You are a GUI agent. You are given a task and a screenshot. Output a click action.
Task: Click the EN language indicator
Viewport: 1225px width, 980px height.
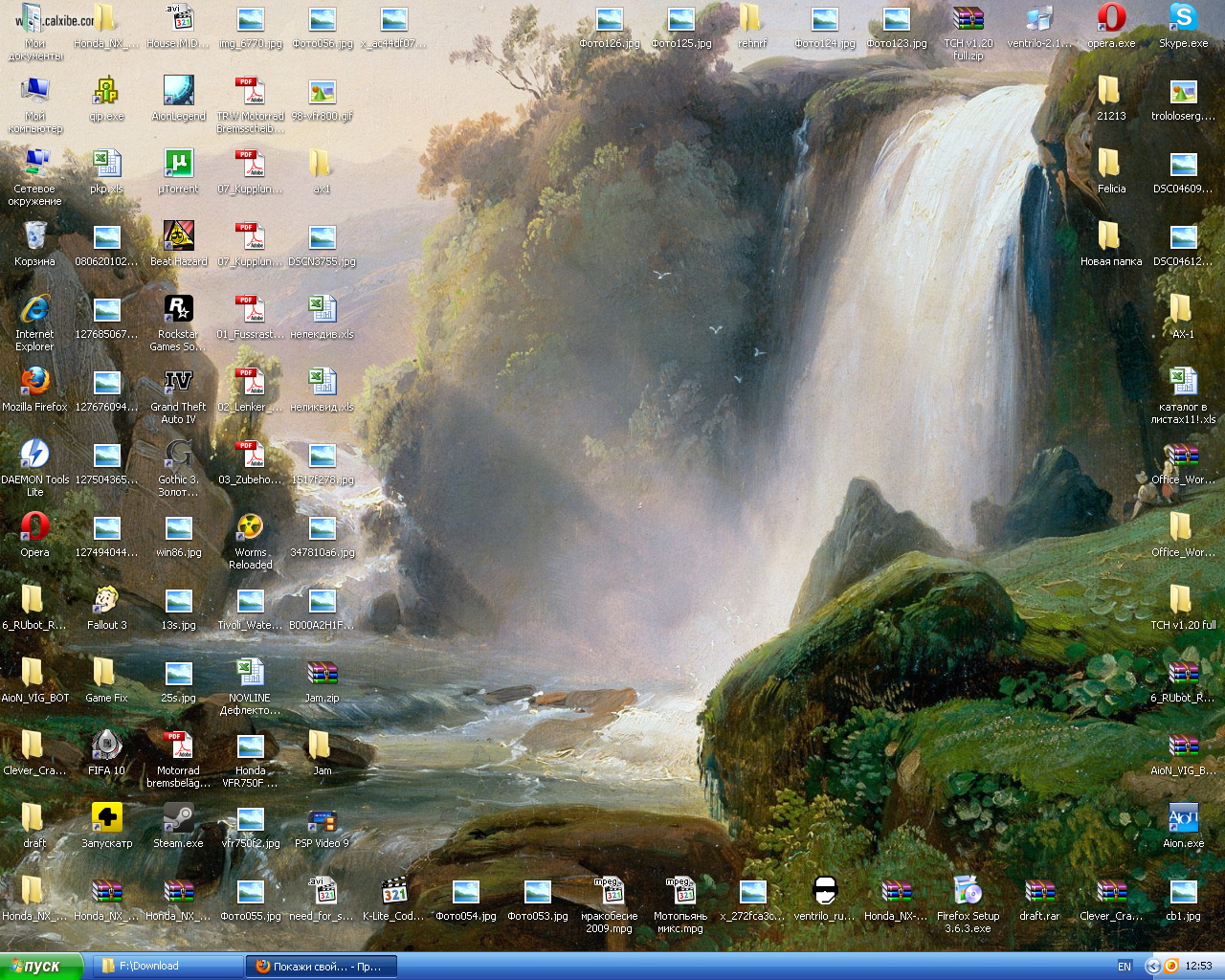[x=1125, y=967]
